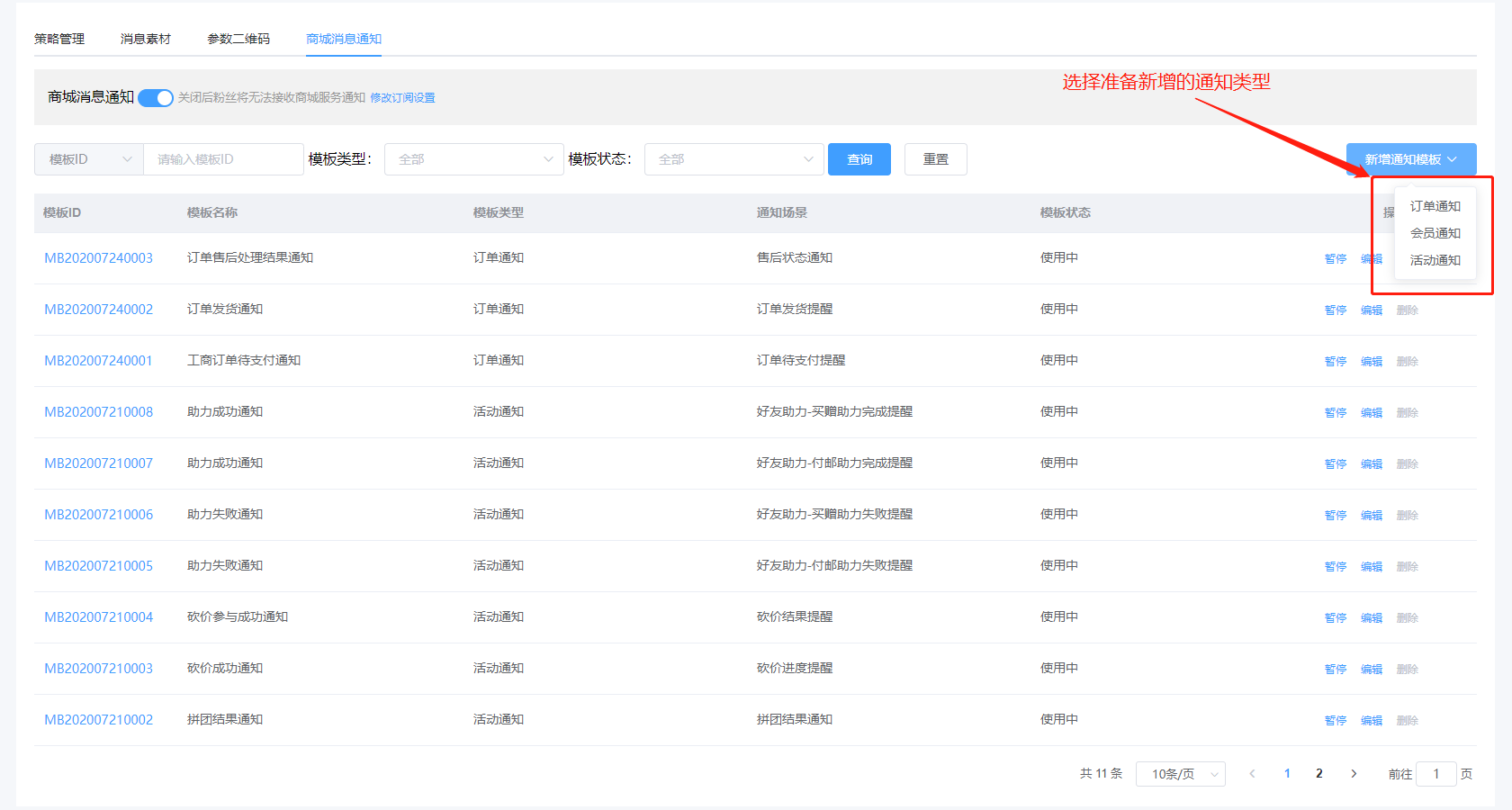Open the 模板ID search type dropdown
This screenshot has height=810, width=1512.
(x=89, y=159)
